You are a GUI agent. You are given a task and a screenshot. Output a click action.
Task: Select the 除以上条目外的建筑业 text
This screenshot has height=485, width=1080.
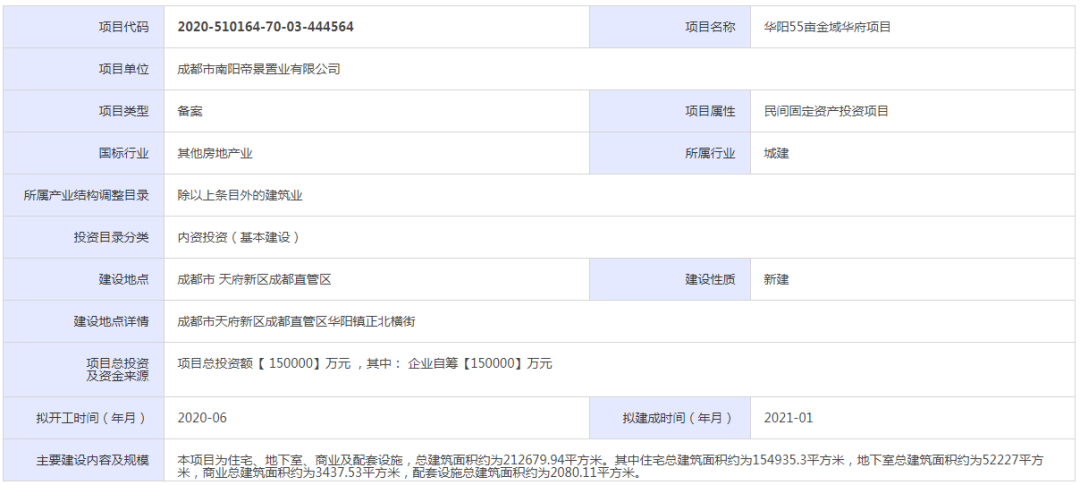(x=240, y=195)
